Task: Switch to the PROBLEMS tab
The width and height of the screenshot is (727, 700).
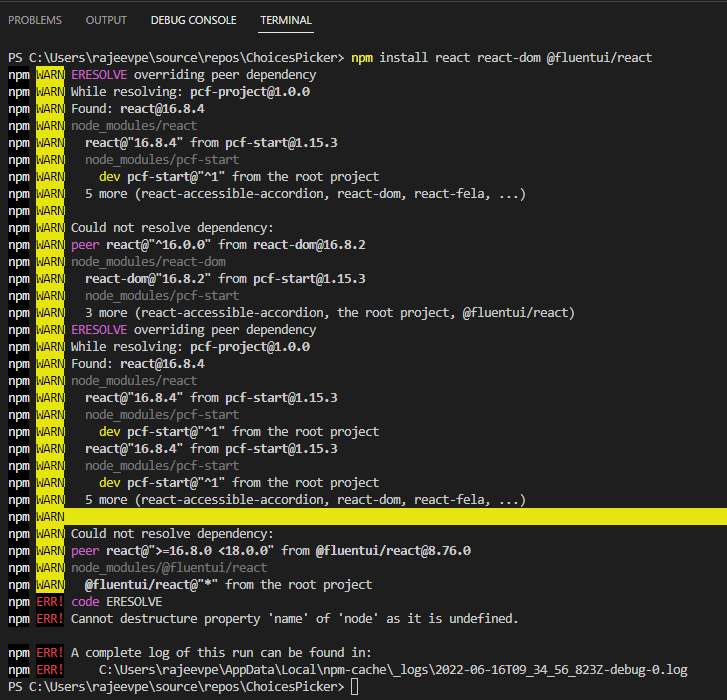Action: 35,20
